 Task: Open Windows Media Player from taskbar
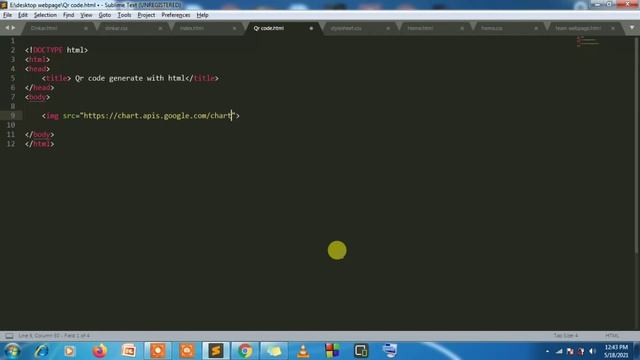click(x=69, y=351)
